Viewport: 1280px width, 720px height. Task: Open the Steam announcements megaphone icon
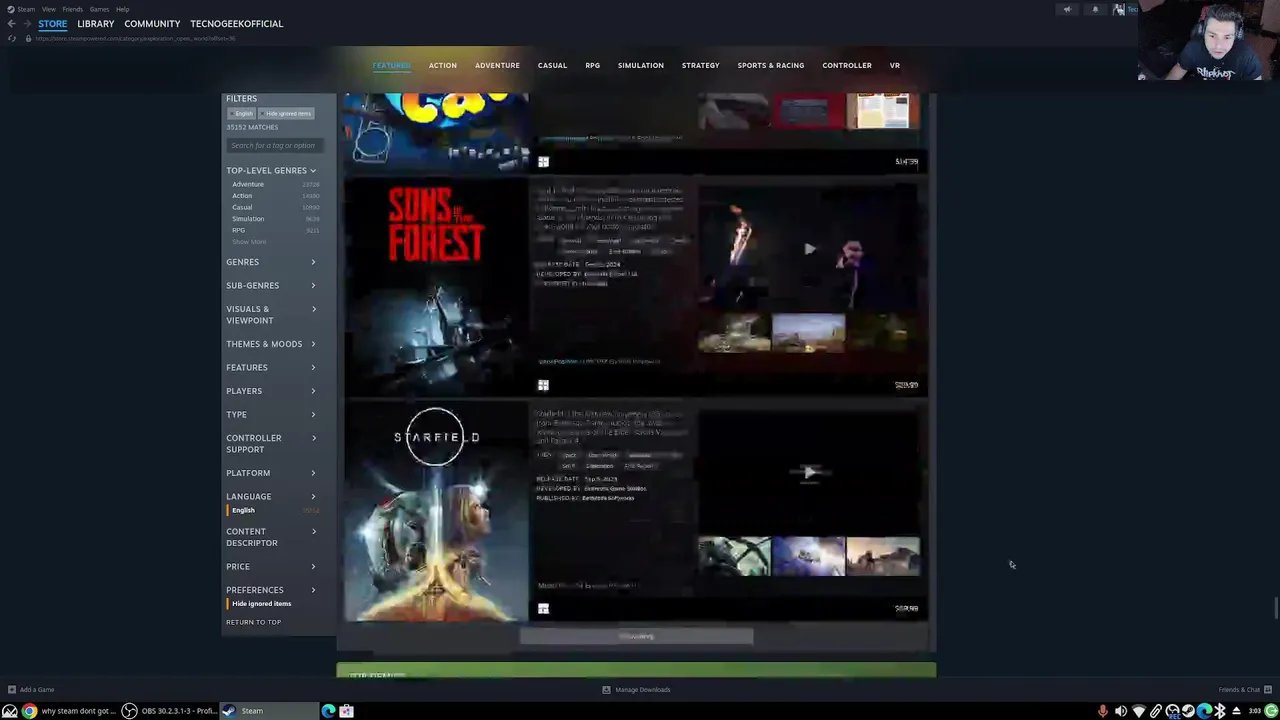1067,10
